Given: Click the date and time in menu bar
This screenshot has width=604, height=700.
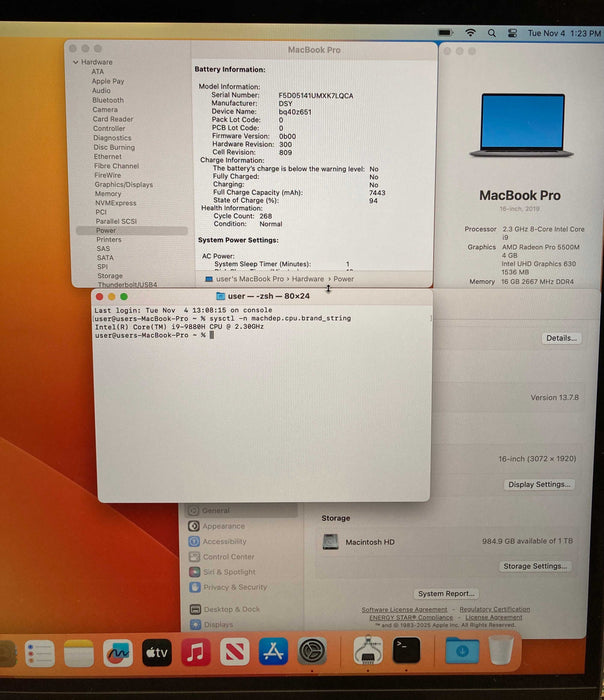Looking at the screenshot, I should pos(564,33).
